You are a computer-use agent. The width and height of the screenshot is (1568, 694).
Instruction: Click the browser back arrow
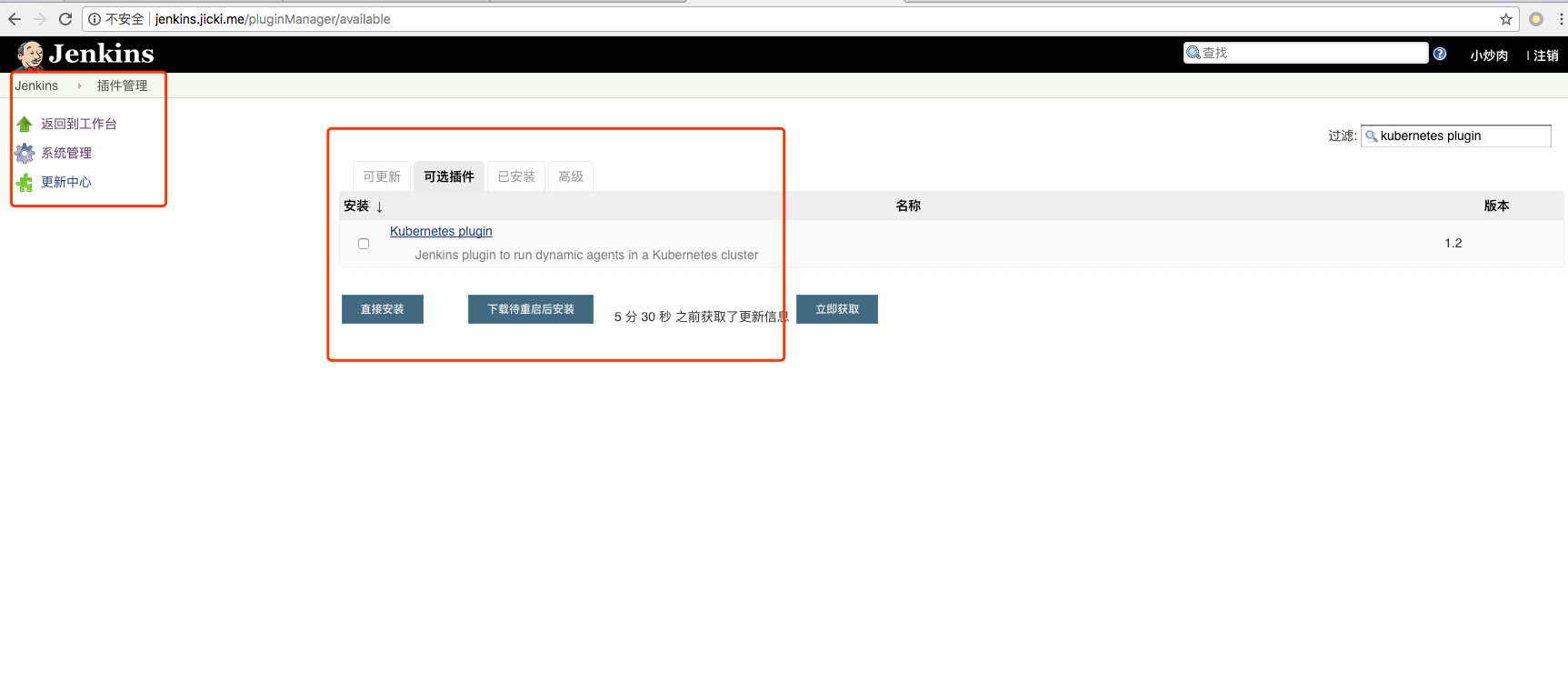(x=15, y=19)
